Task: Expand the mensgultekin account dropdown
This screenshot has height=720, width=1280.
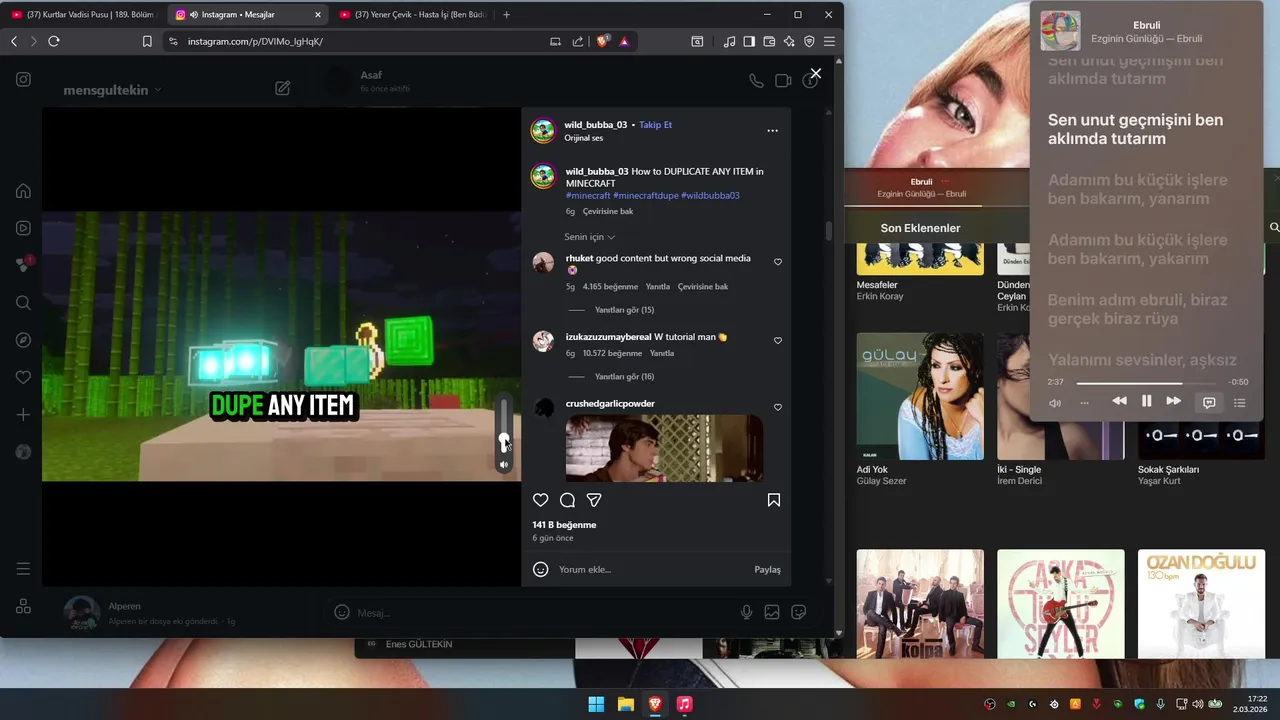Action: coord(112,90)
